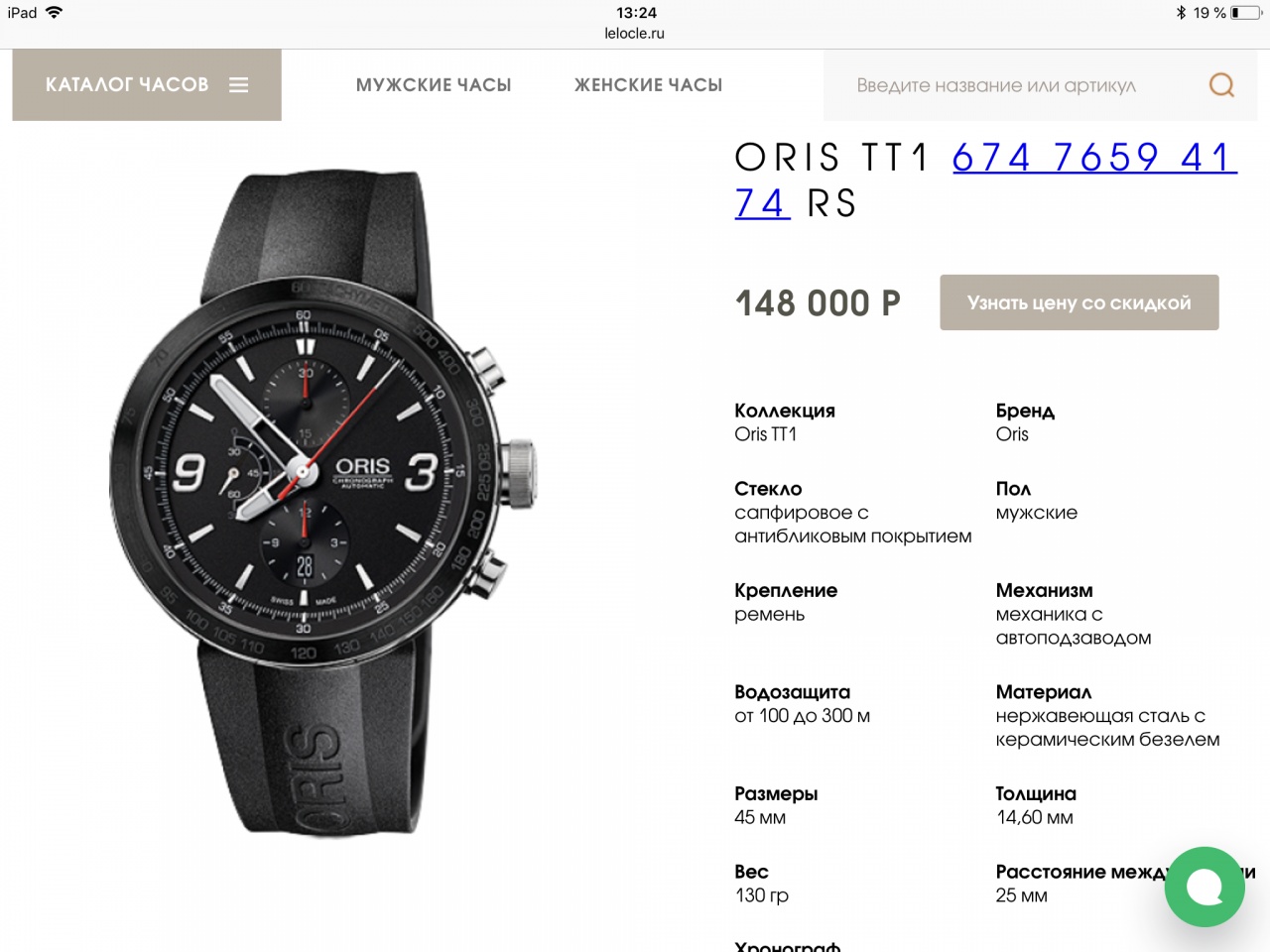Screen dimensions: 1270x952
Task: Click the search magnifier icon
Action: point(1221,85)
